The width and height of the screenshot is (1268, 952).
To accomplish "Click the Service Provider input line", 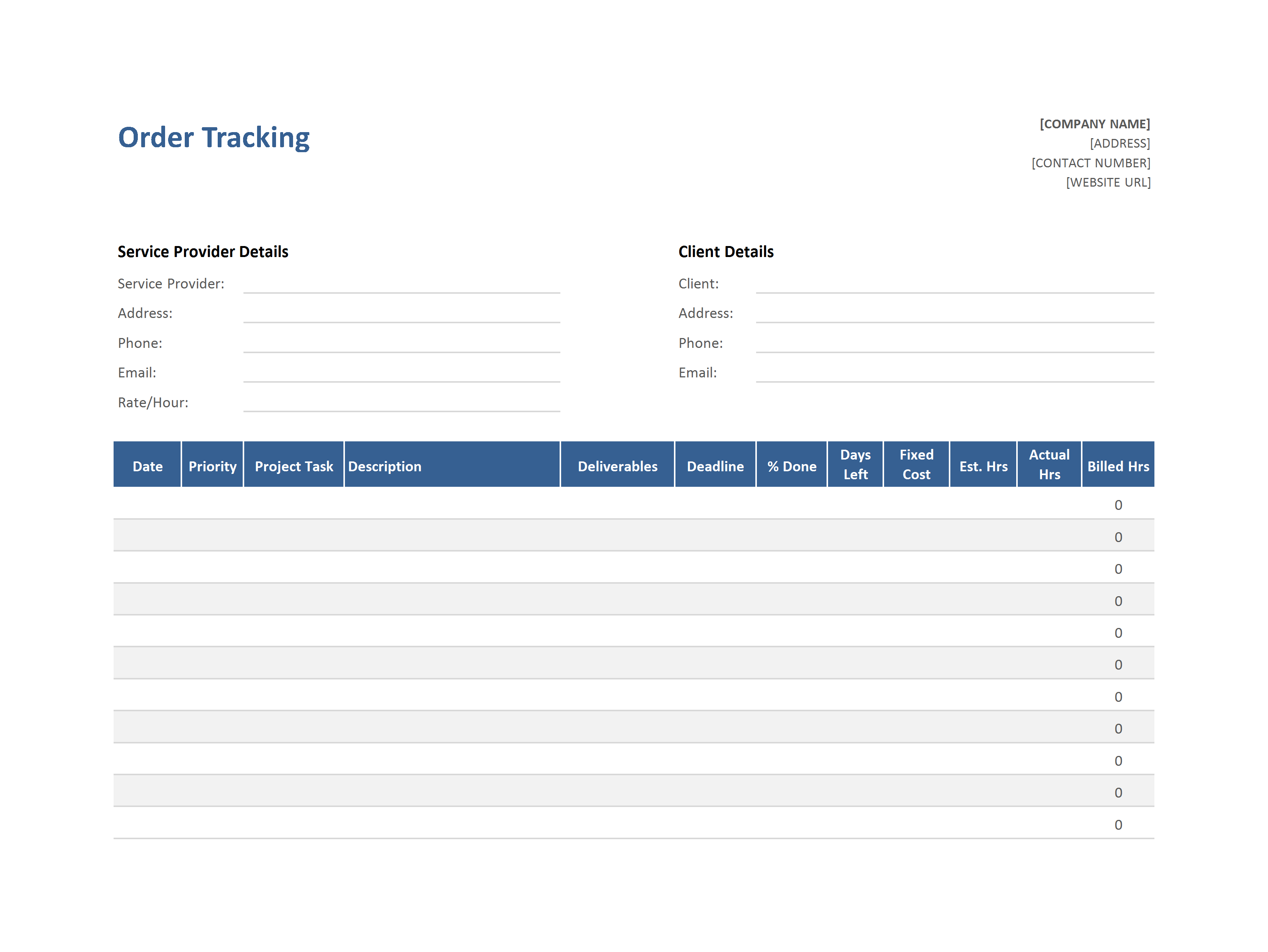I will click(x=401, y=284).
